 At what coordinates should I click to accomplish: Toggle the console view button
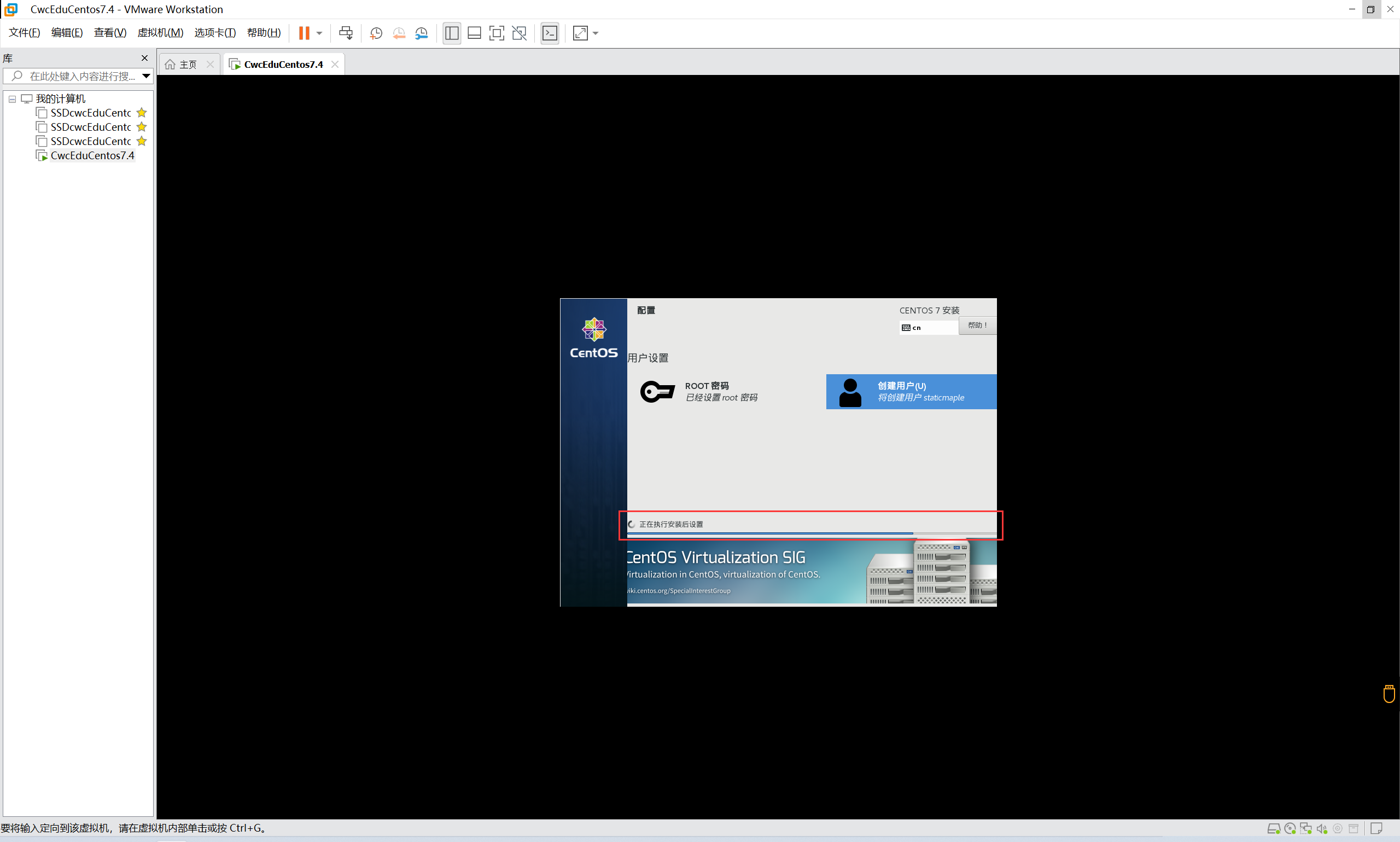(x=550, y=33)
